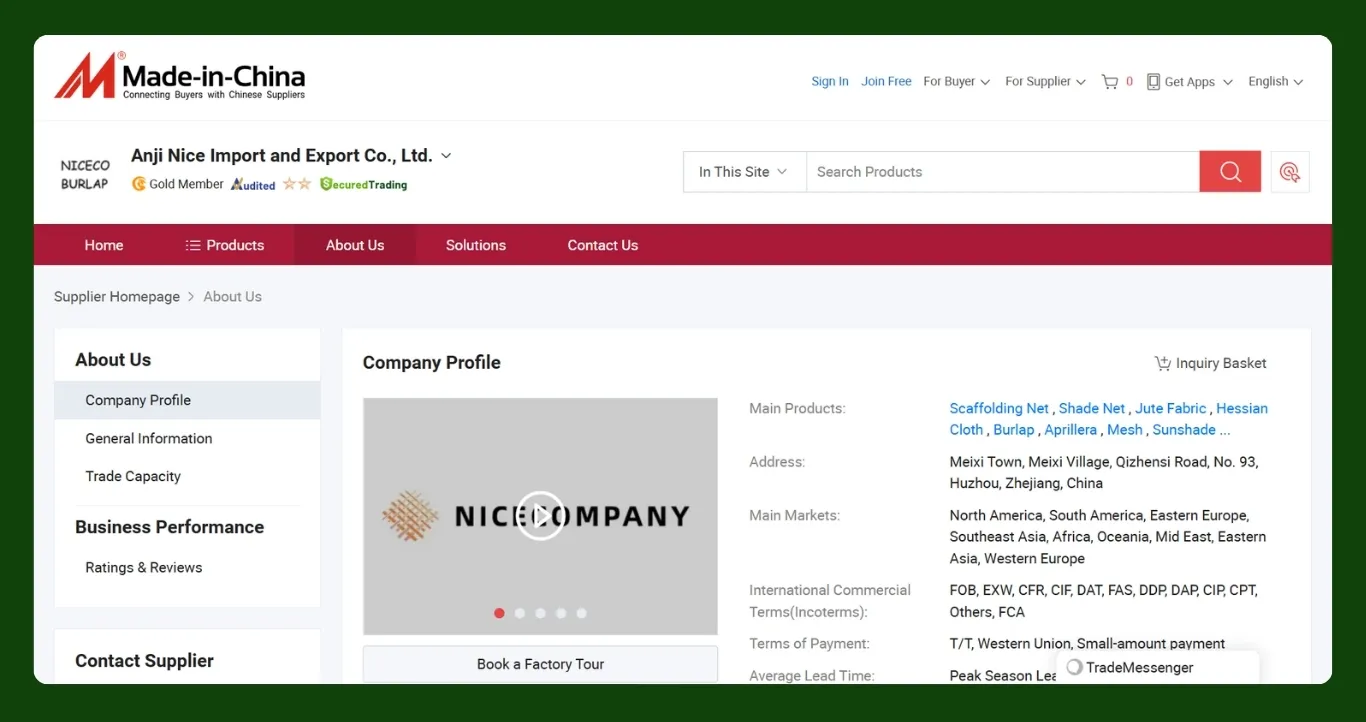Open the image search target icon
Image resolution: width=1366 pixels, height=722 pixels.
pyautogui.click(x=1290, y=172)
